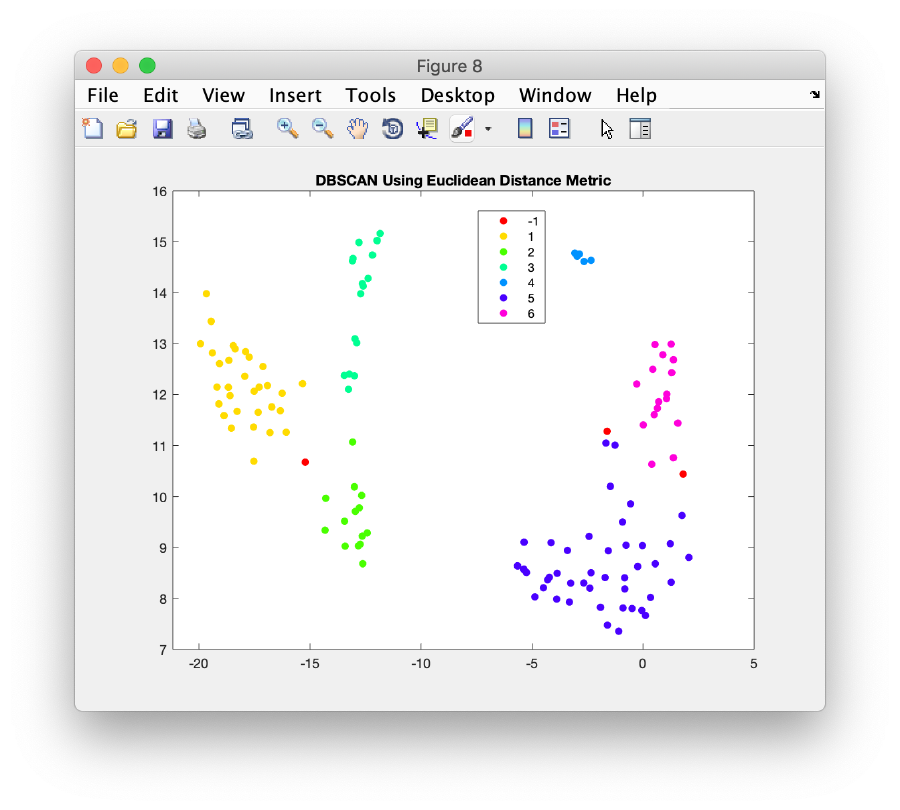900x810 pixels.
Task: Click the plot title DBSCAN Using Euclidean Distance Metric
Action: pyautogui.click(x=463, y=181)
